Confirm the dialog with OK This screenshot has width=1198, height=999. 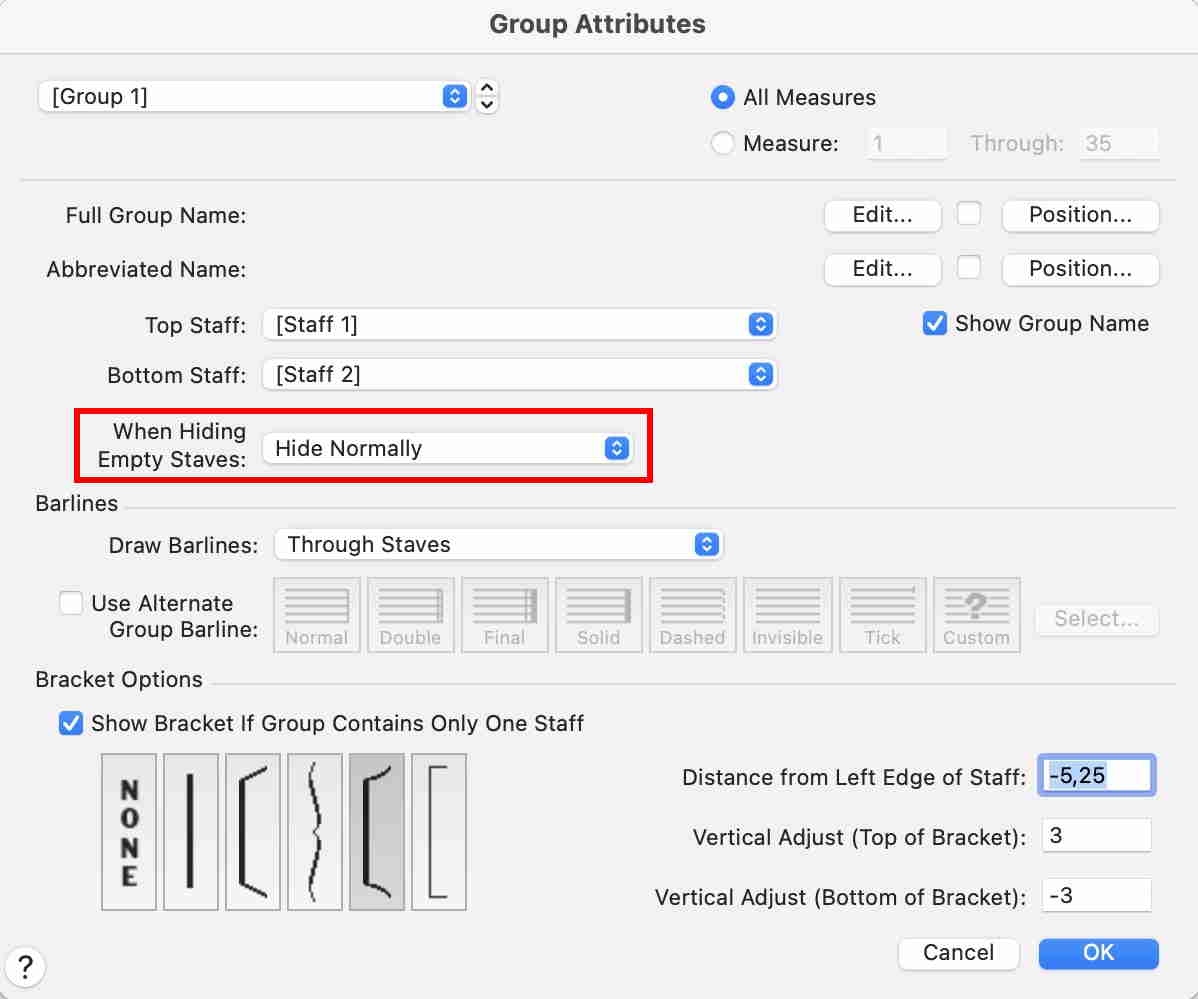pos(1098,953)
